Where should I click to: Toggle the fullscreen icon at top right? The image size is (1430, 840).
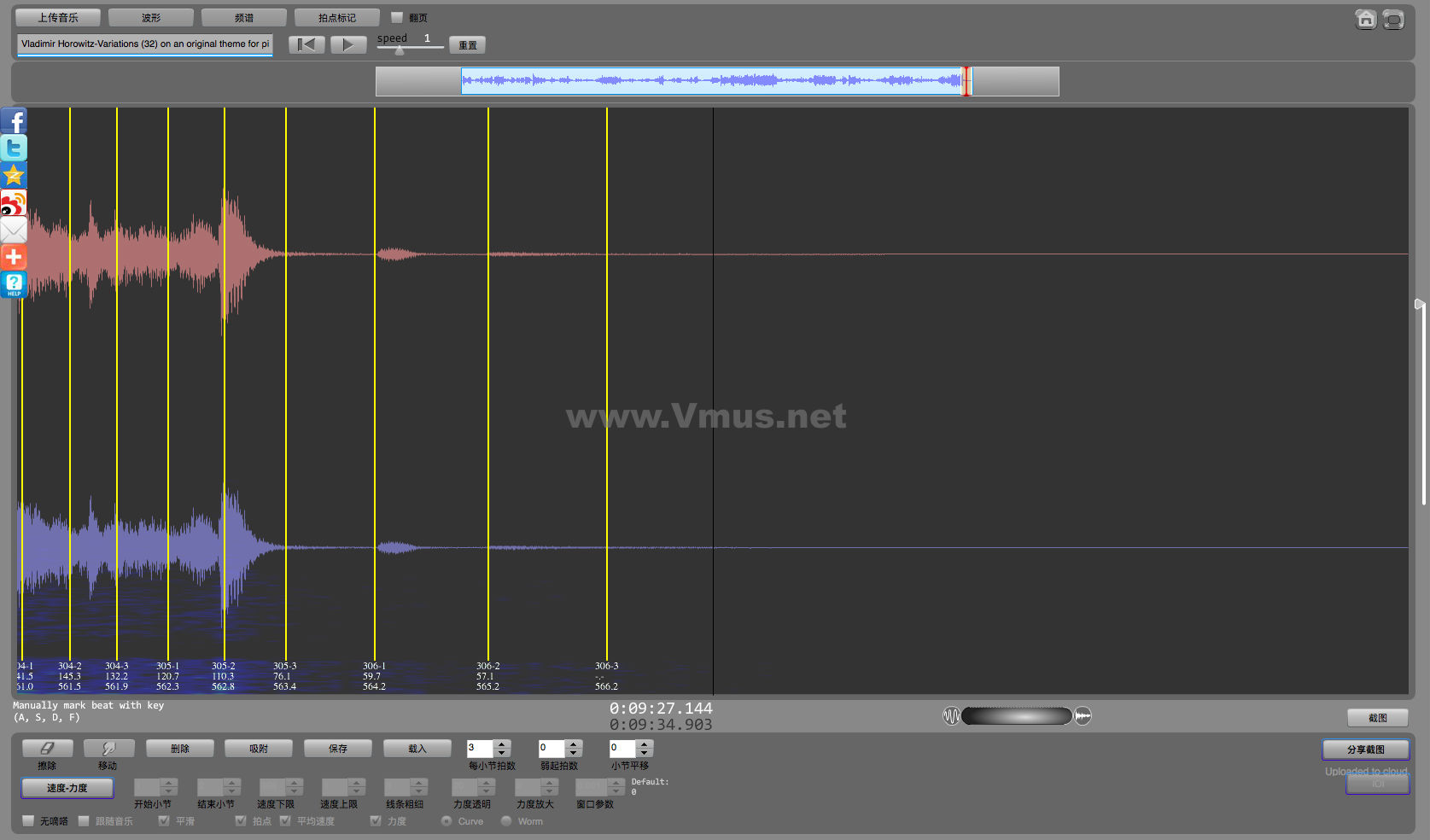click(1393, 19)
